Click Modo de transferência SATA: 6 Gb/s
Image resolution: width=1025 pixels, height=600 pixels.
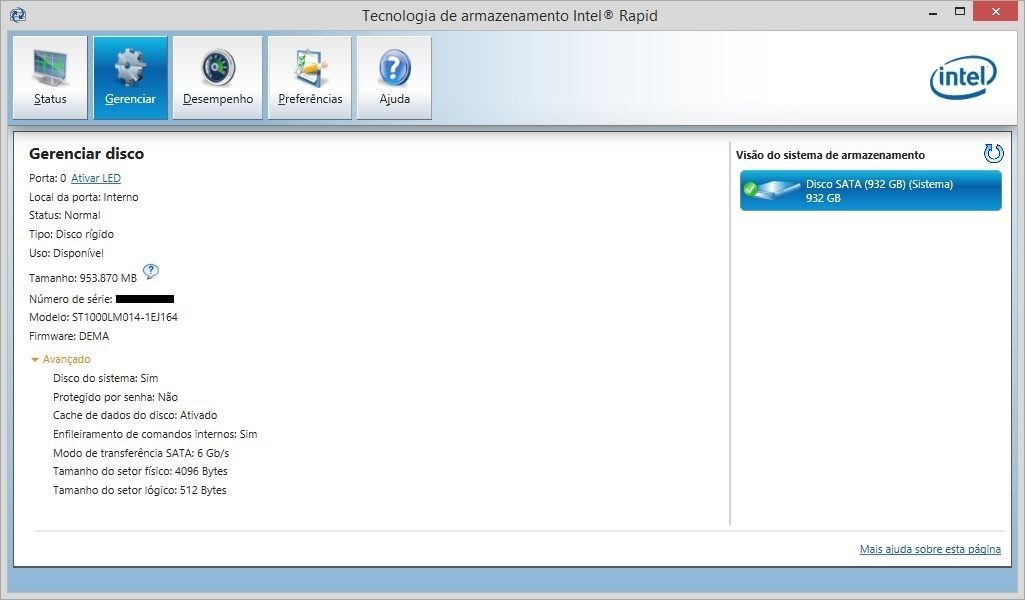pyautogui.click(x=141, y=454)
